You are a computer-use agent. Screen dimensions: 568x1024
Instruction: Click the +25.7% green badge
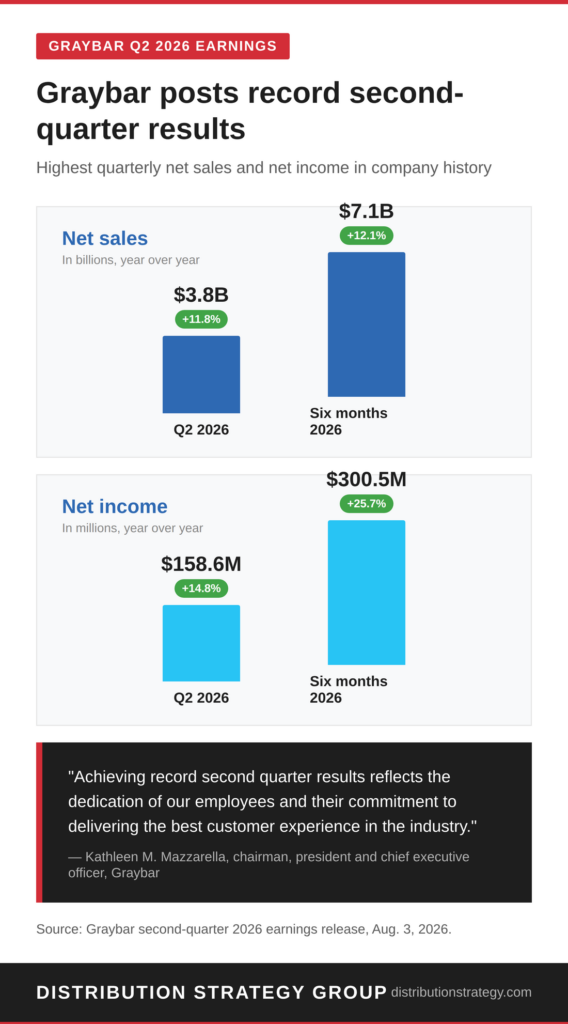pyautogui.click(x=366, y=504)
